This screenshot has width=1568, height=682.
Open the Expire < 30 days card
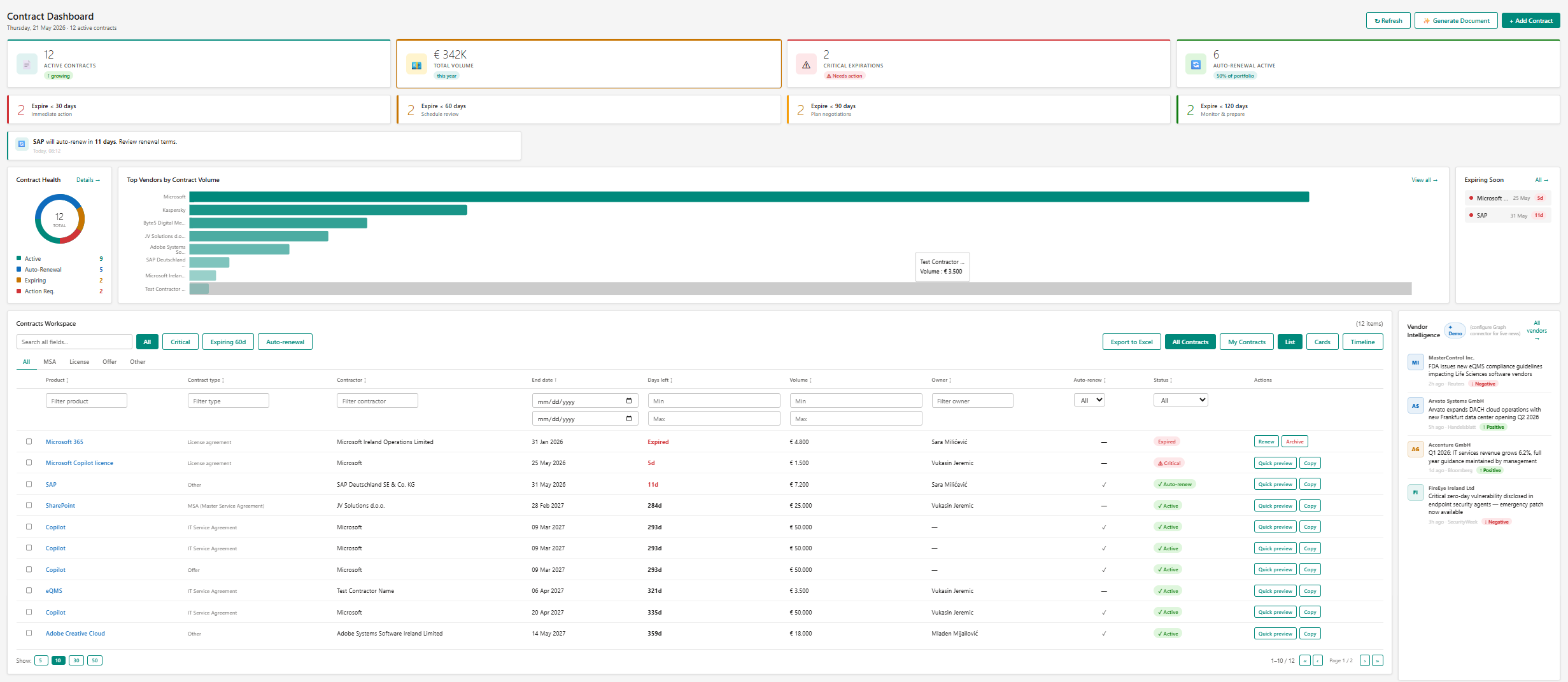[199, 109]
